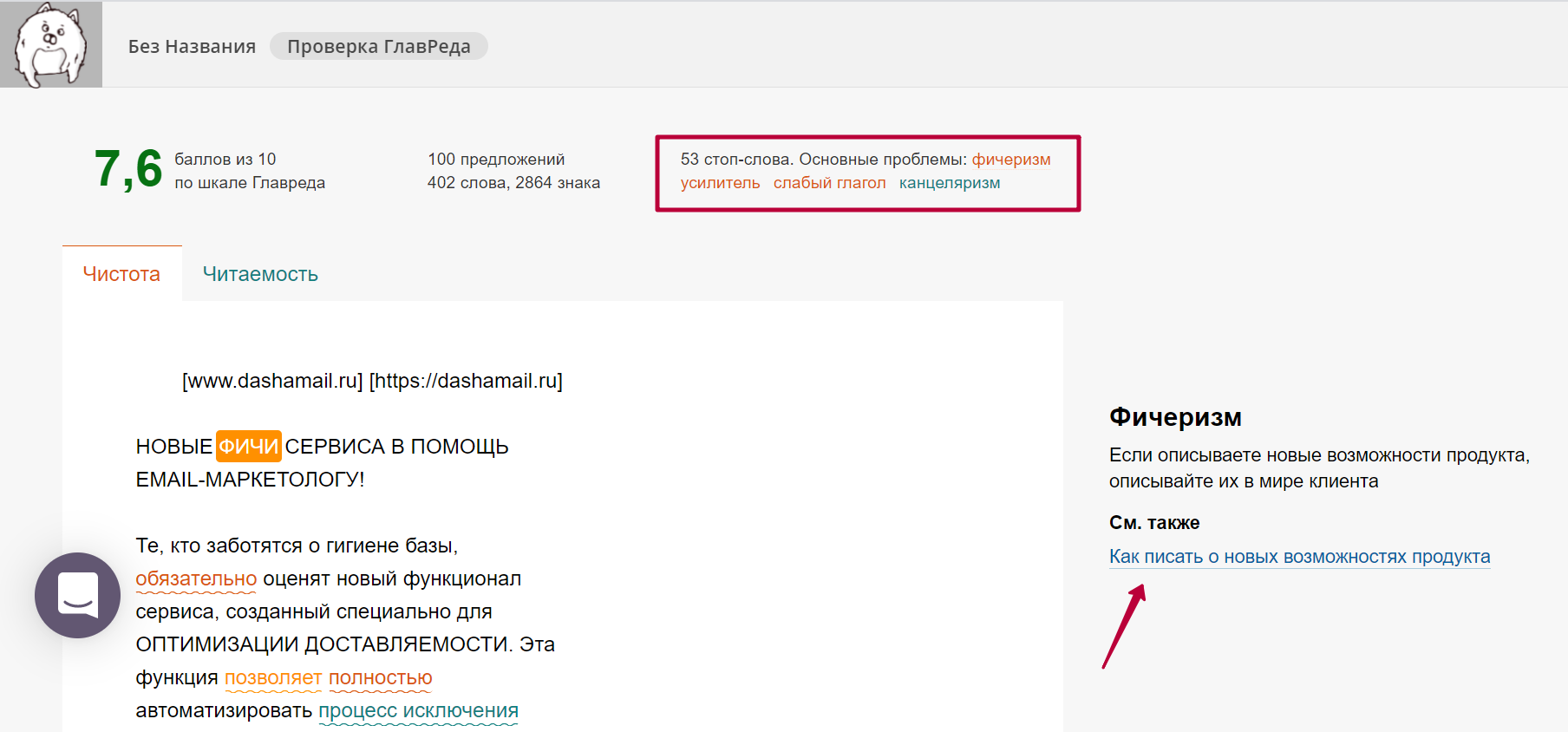Click «53 стоп-слова. Основные проблемы:» text

coord(823,160)
